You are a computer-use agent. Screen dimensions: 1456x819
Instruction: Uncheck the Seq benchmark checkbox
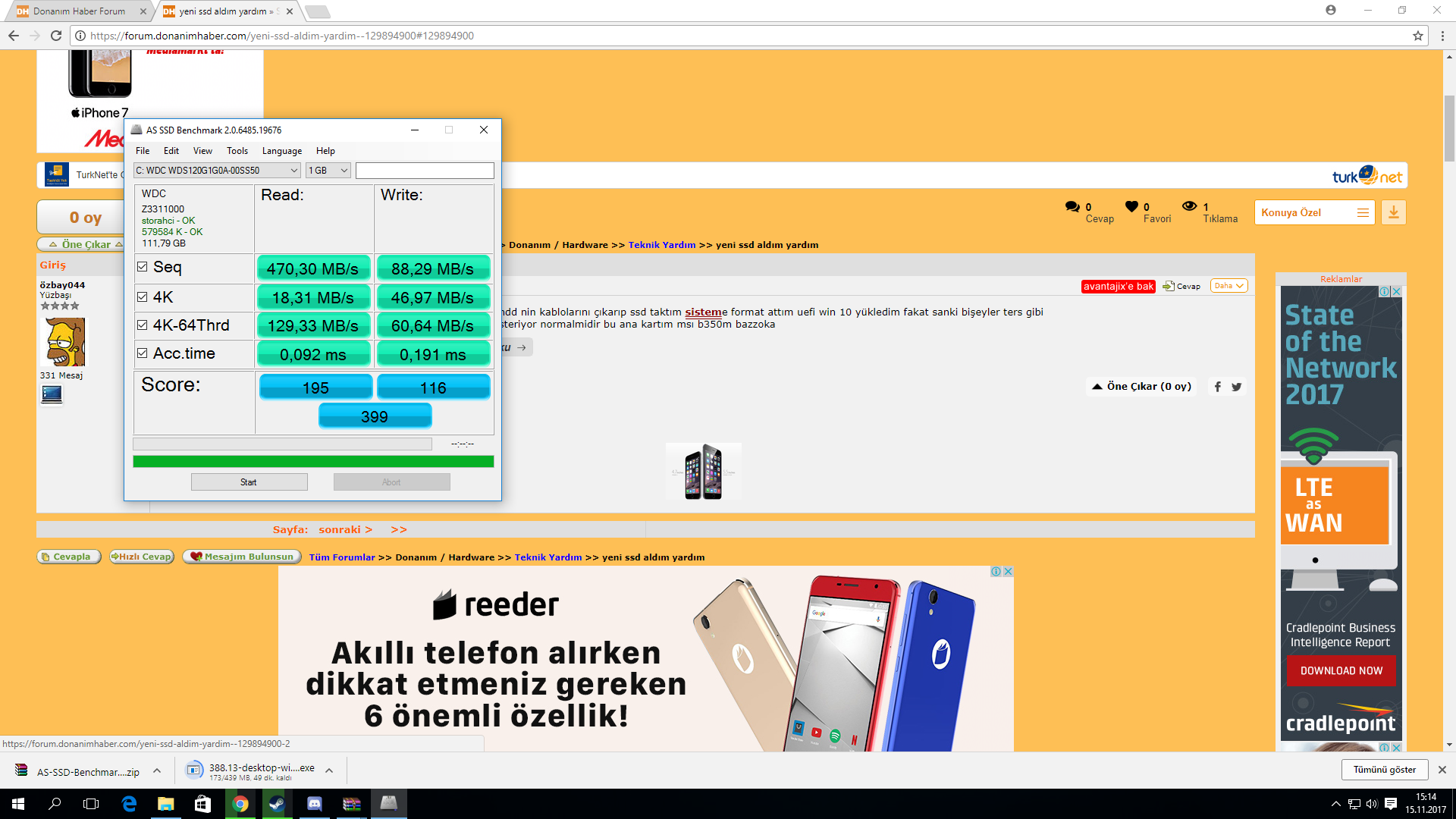[x=143, y=267]
